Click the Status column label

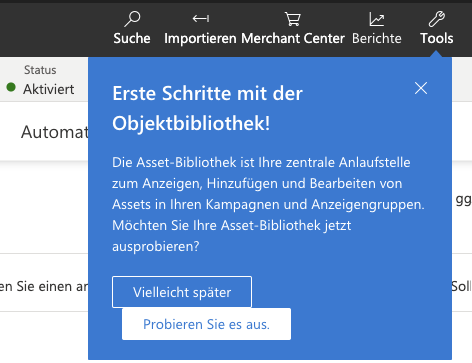[40, 70]
